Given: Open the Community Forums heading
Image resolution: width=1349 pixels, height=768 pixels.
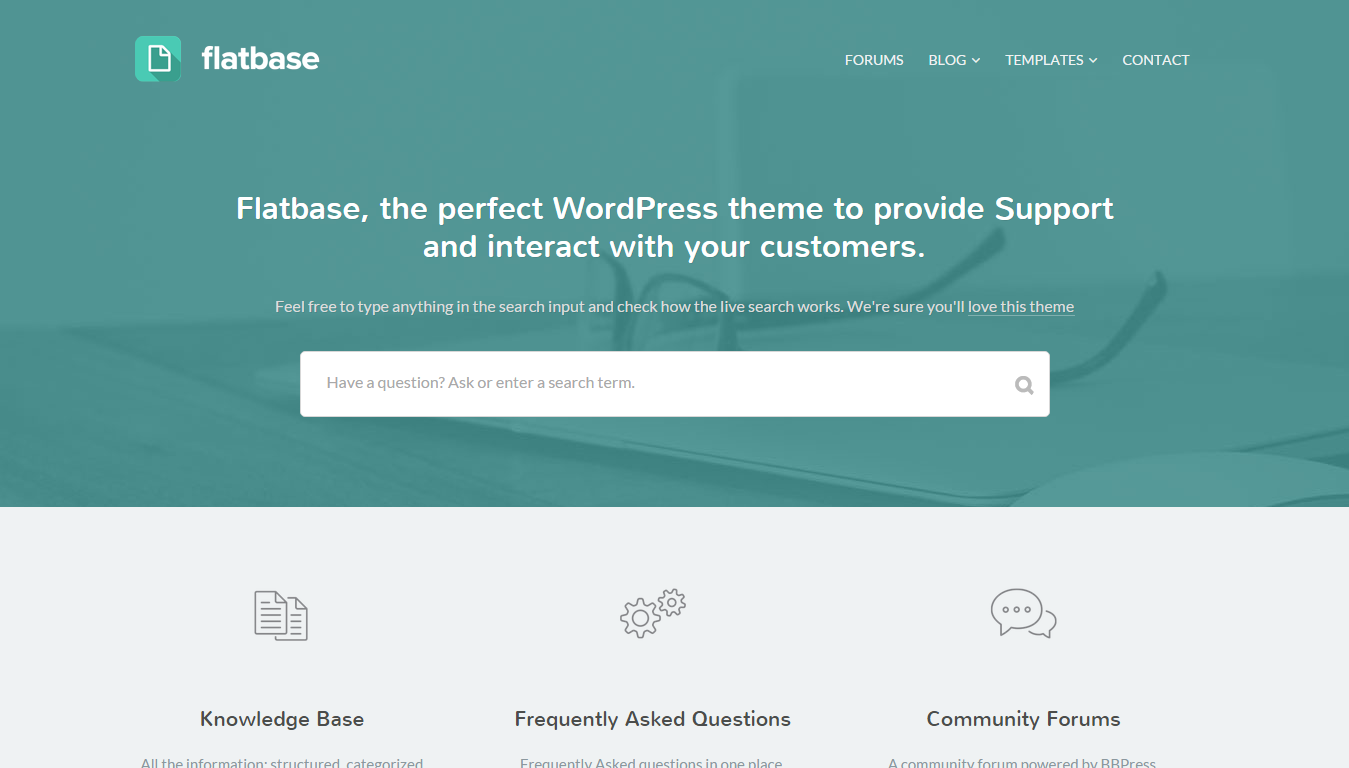Looking at the screenshot, I should [1023, 719].
